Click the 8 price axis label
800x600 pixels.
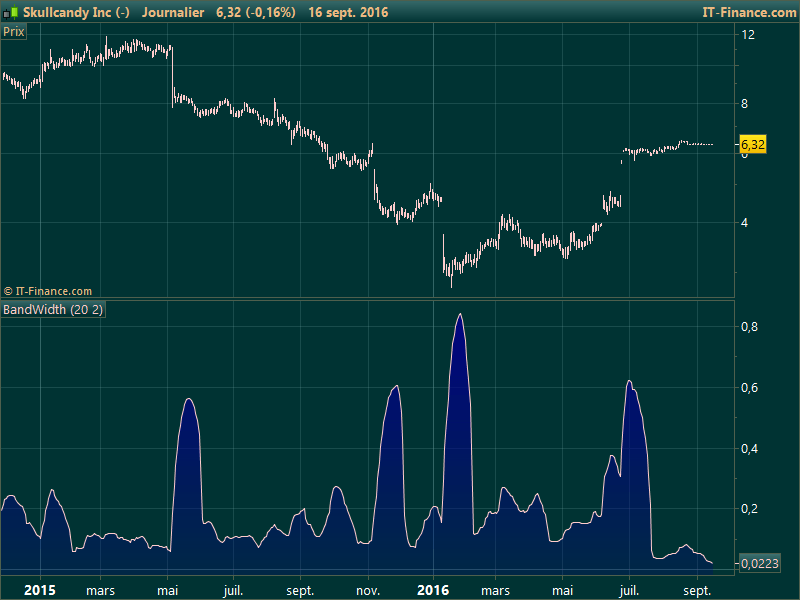(744, 104)
